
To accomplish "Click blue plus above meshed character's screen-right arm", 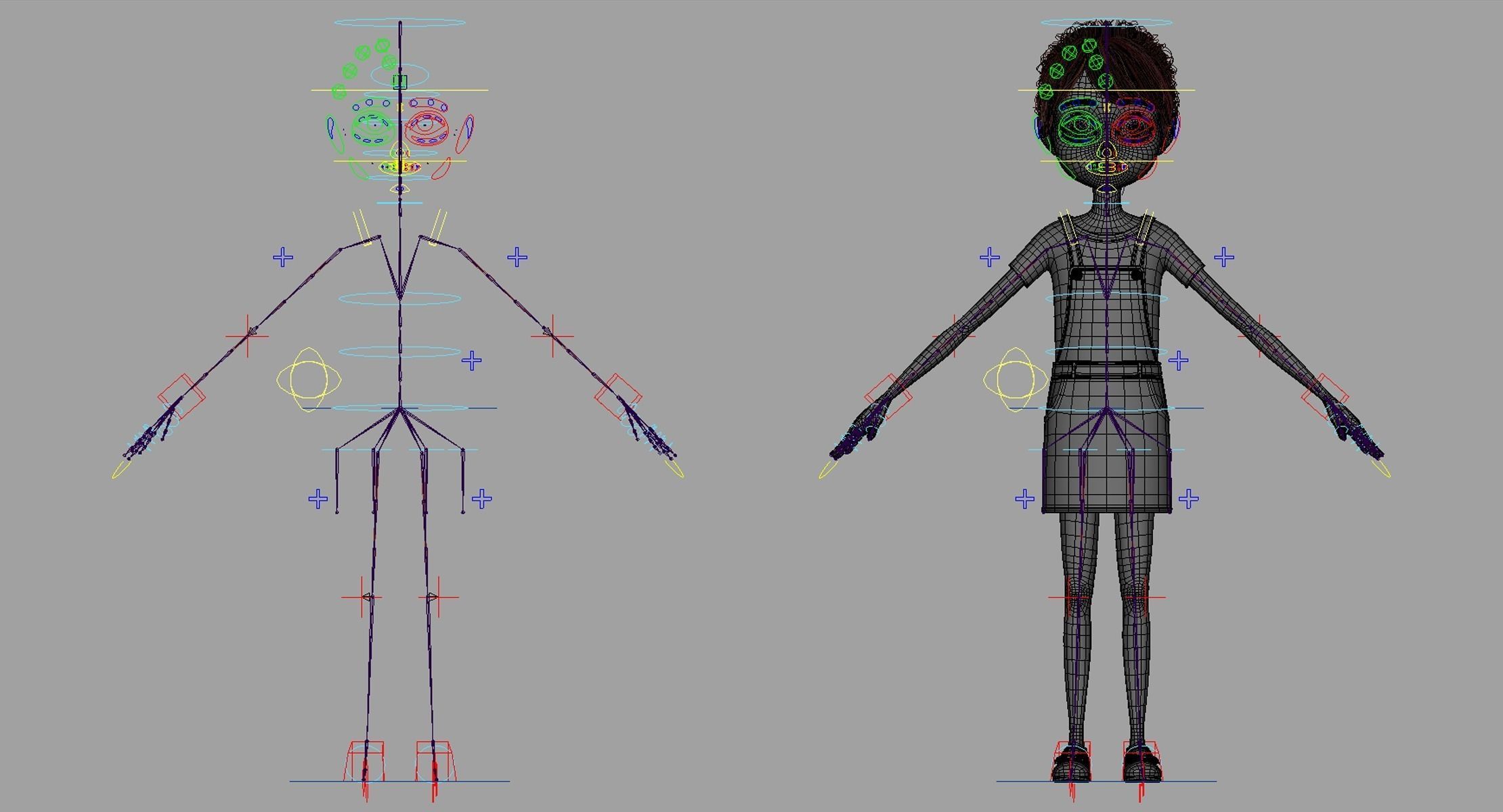I will click(1224, 258).
